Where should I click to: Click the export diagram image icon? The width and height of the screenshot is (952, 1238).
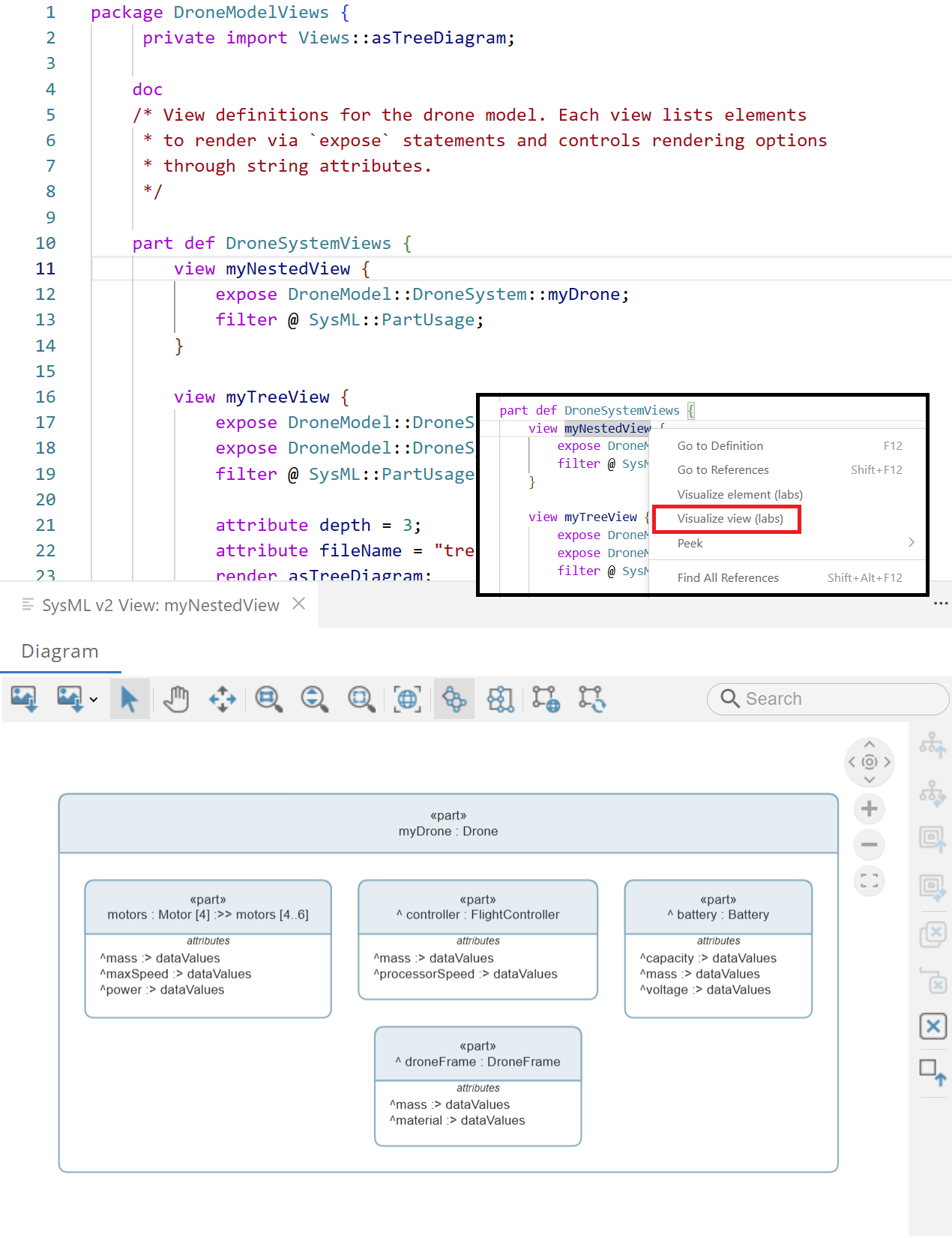pyautogui.click(x=24, y=699)
